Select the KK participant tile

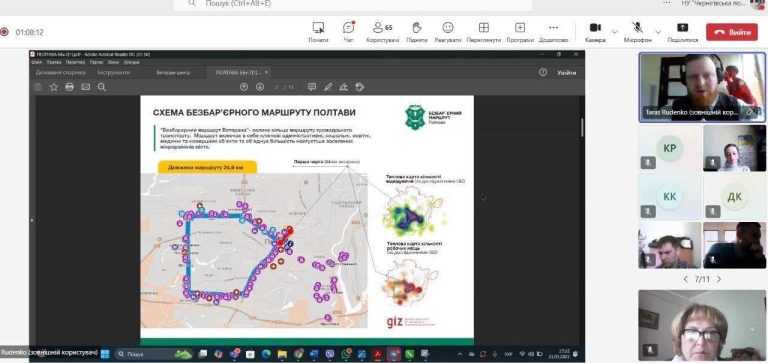(670, 196)
